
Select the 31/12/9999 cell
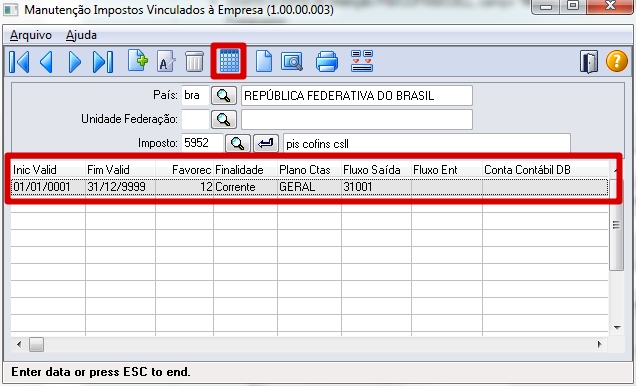pyautogui.click(x=120, y=187)
